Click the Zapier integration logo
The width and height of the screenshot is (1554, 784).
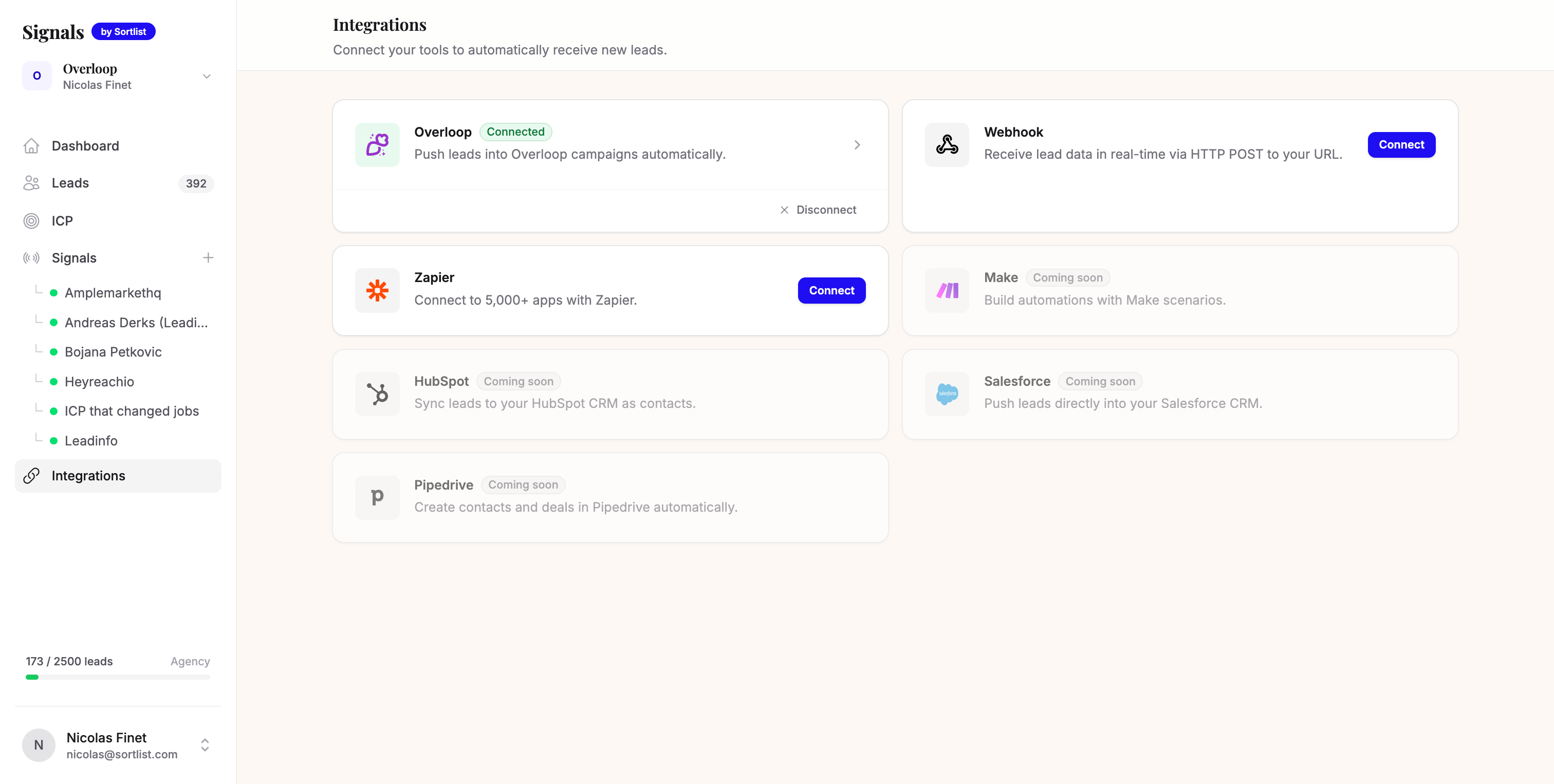pos(377,291)
